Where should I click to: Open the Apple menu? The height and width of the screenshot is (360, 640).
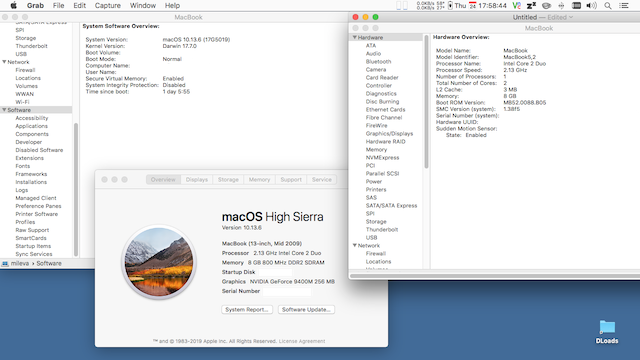(x=13, y=5)
